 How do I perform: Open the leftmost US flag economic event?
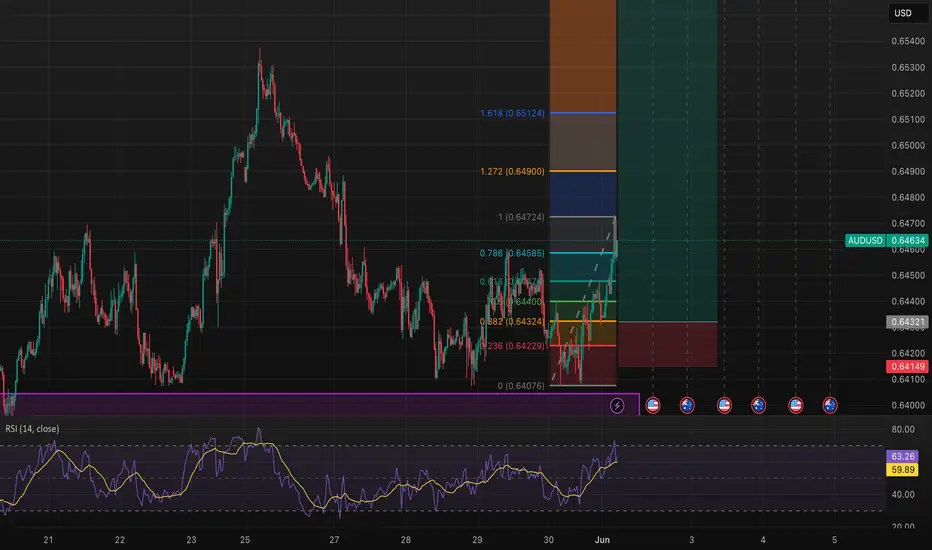tap(653, 406)
